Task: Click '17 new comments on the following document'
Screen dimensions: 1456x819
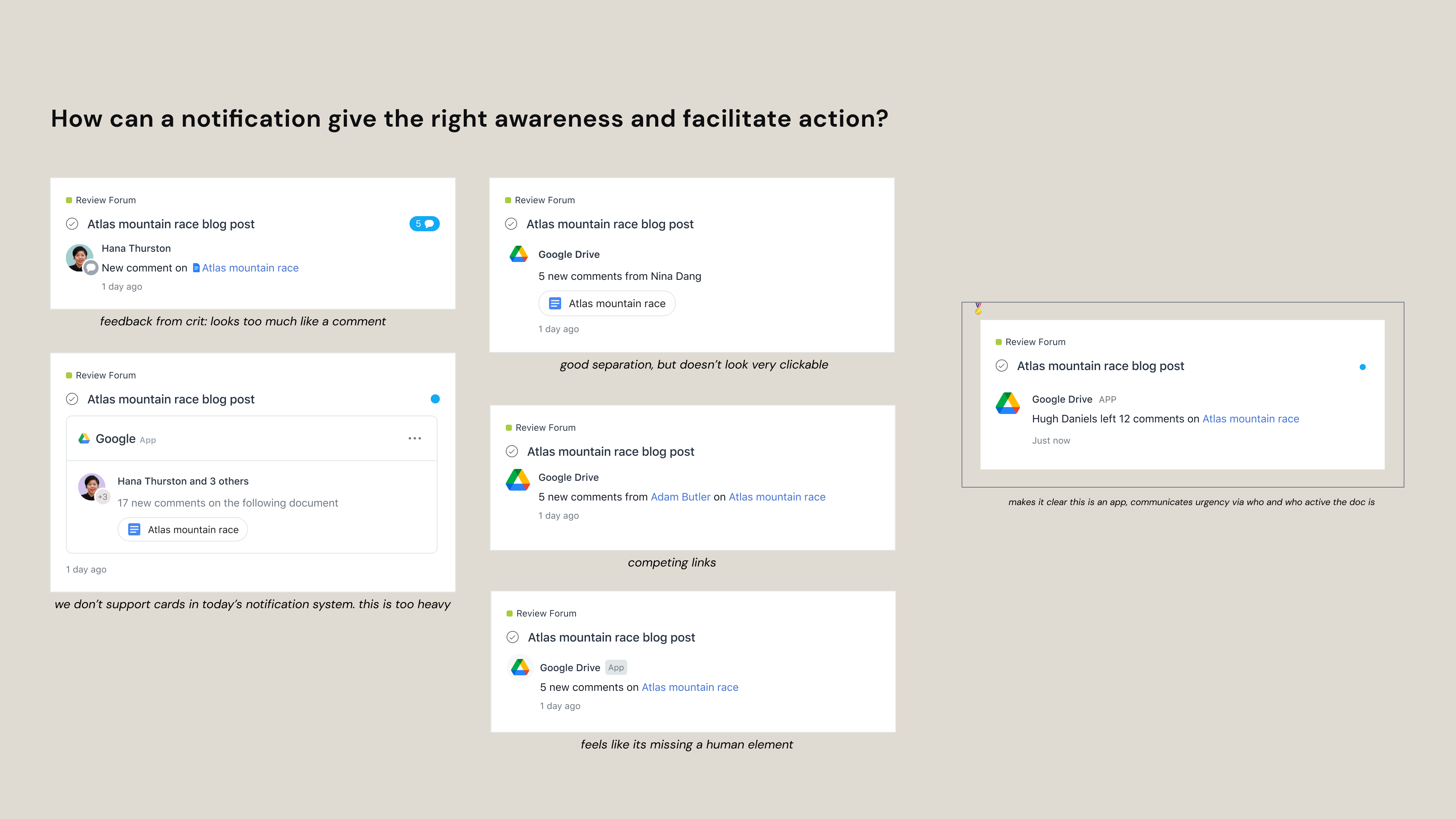Action: (228, 503)
